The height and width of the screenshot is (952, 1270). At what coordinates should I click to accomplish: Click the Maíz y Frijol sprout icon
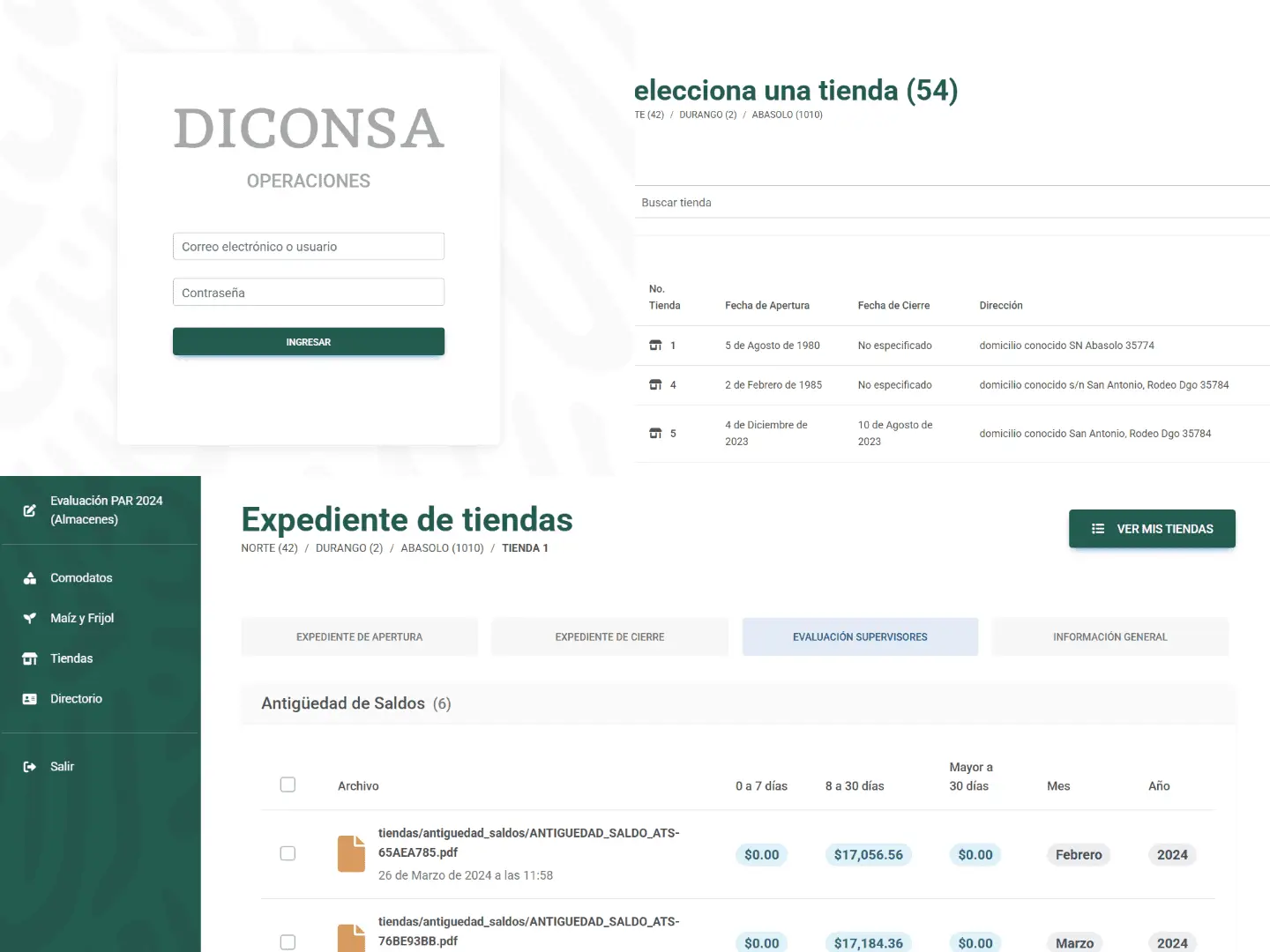(30, 618)
